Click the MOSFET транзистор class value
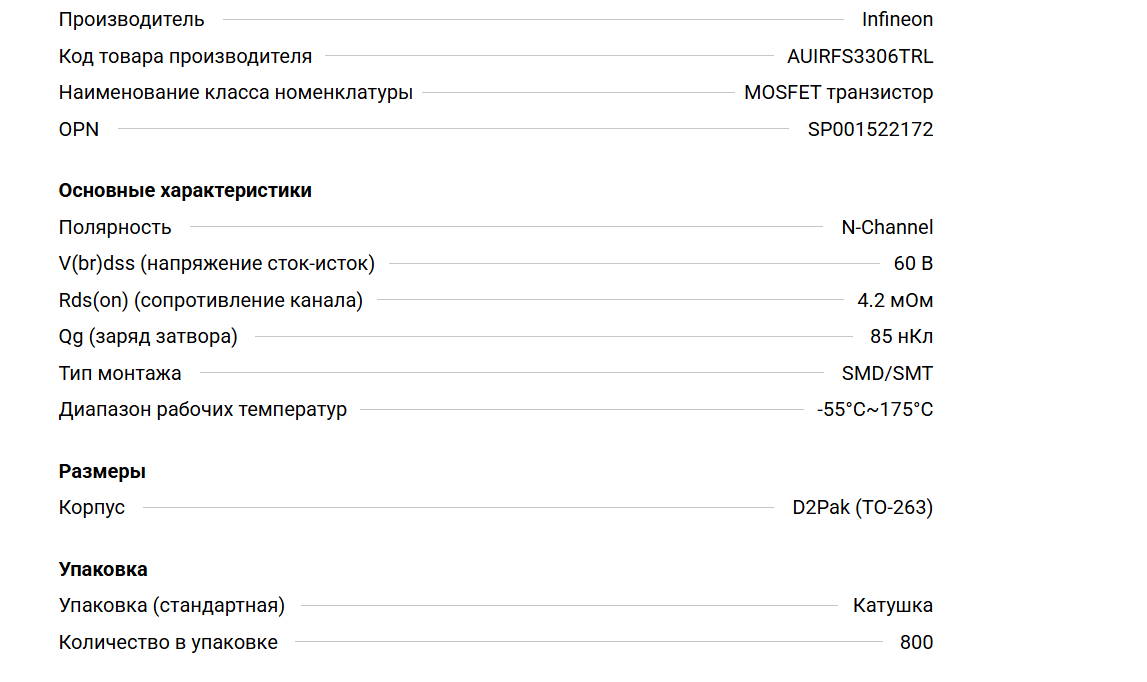The height and width of the screenshot is (682, 1147). point(838,93)
